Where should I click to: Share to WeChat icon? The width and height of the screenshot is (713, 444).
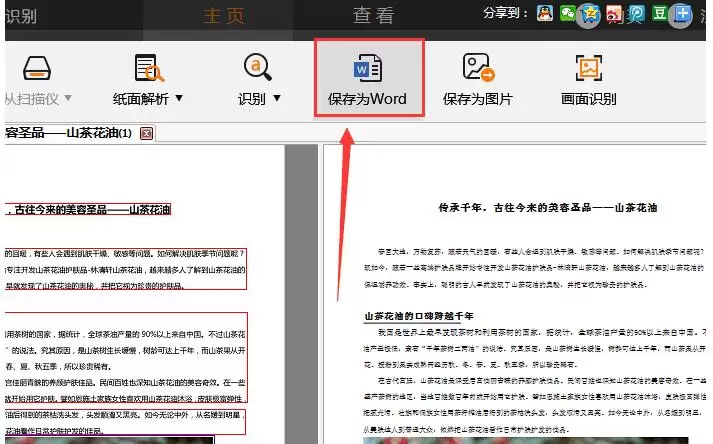[x=567, y=13]
